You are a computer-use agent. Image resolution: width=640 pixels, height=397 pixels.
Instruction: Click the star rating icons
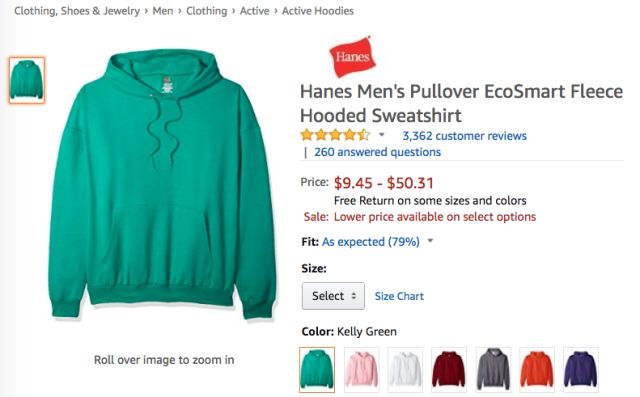click(x=335, y=135)
